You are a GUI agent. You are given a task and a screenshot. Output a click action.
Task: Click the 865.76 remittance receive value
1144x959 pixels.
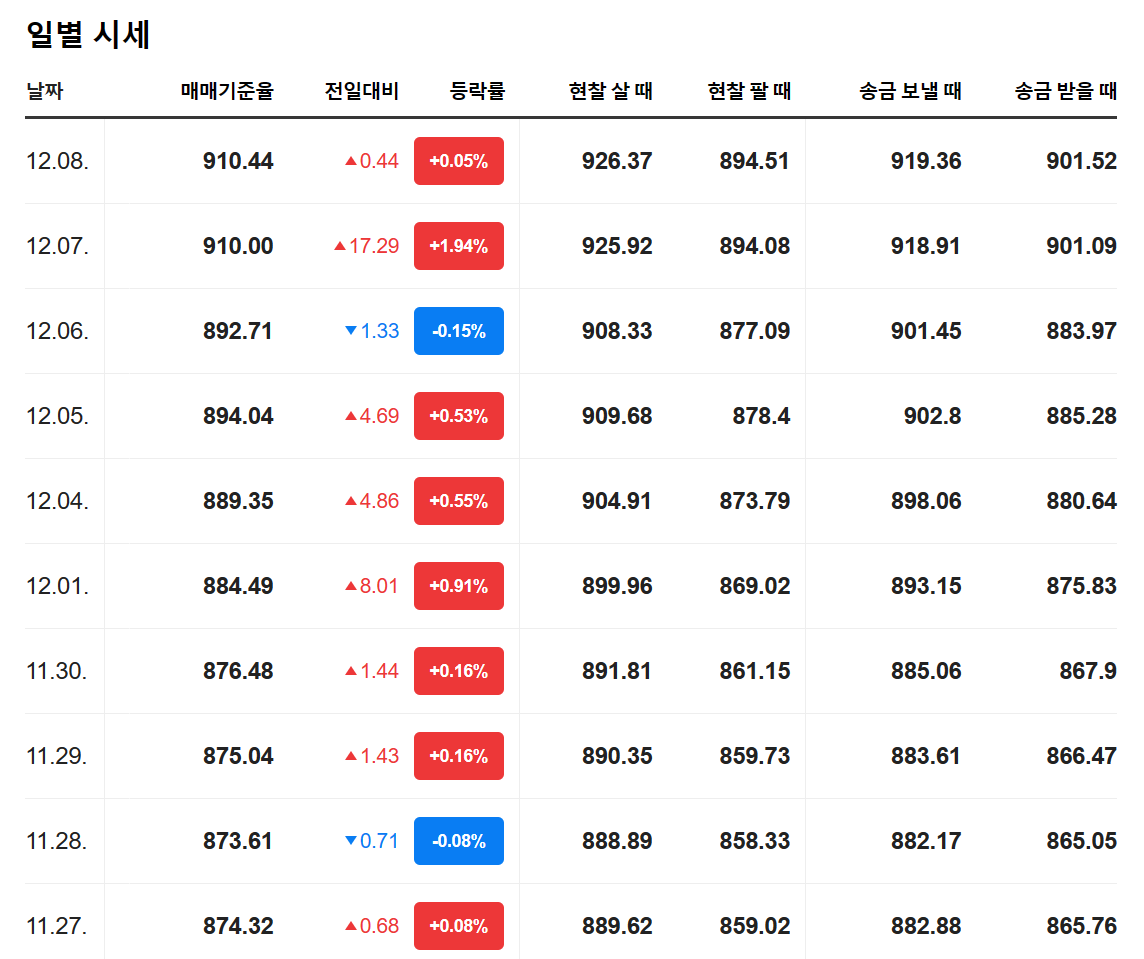click(1081, 926)
